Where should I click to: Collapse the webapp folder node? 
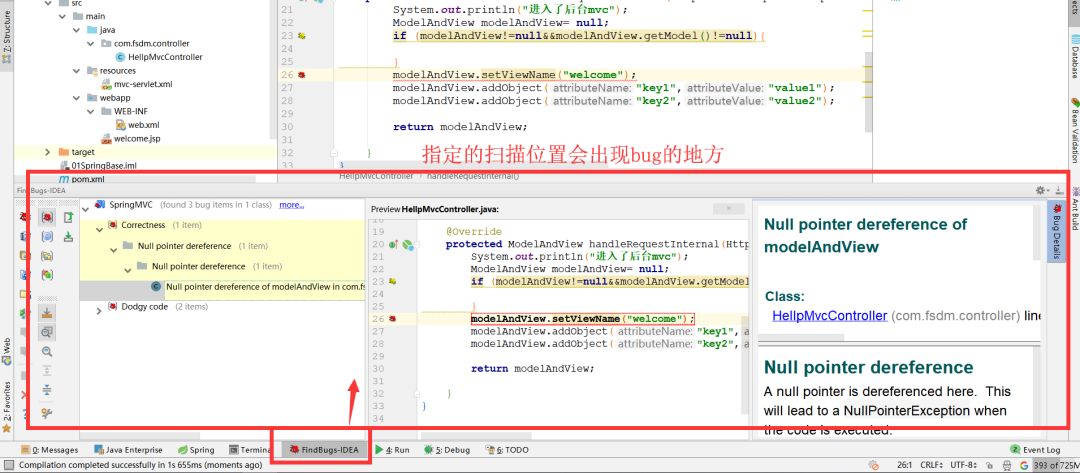[x=76, y=98]
